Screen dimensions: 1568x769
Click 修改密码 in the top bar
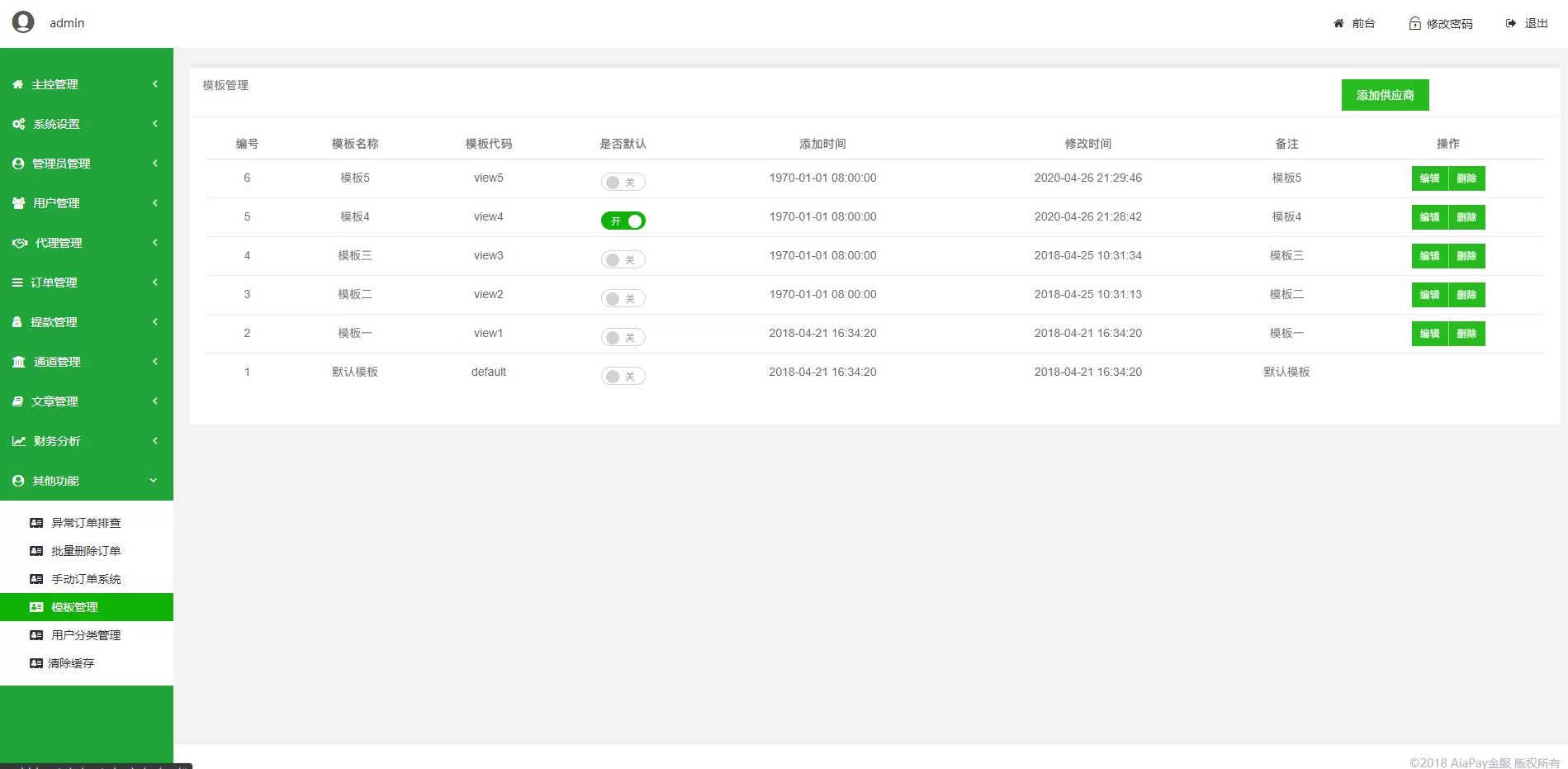(x=1441, y=23)
